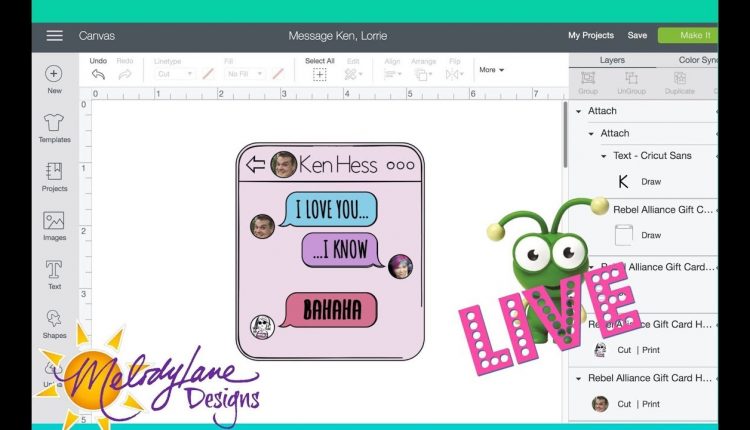Open the More dropdown

point(491,70)
